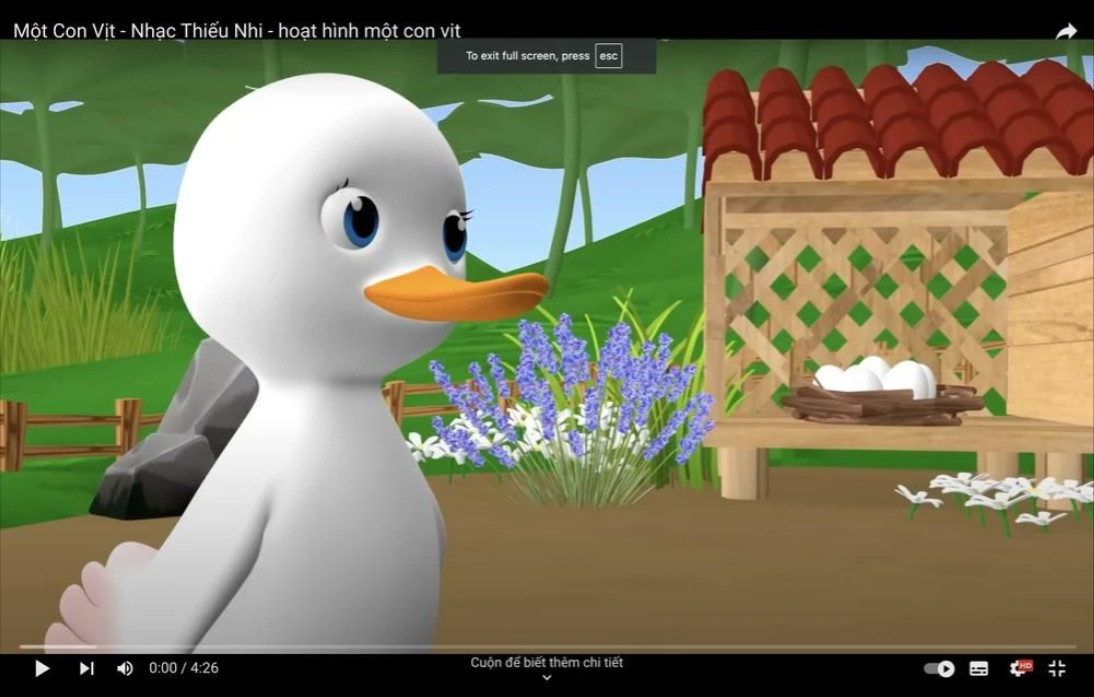Click the 'To exit full screen' notification text

(527, 56)
